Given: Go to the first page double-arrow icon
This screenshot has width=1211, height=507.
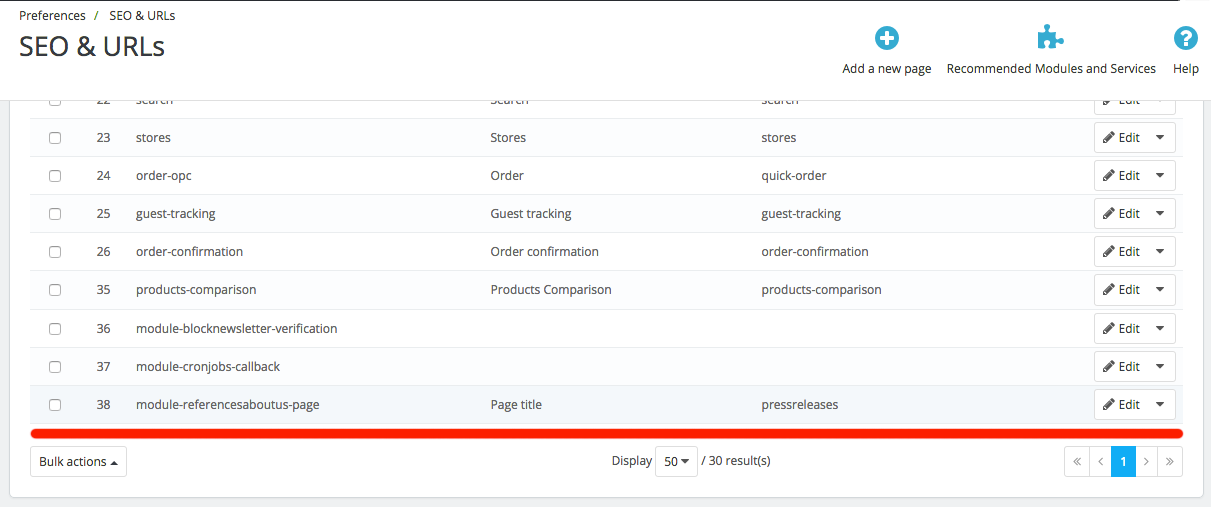Looking at the screenshot, I should (x=1077, y=462).
